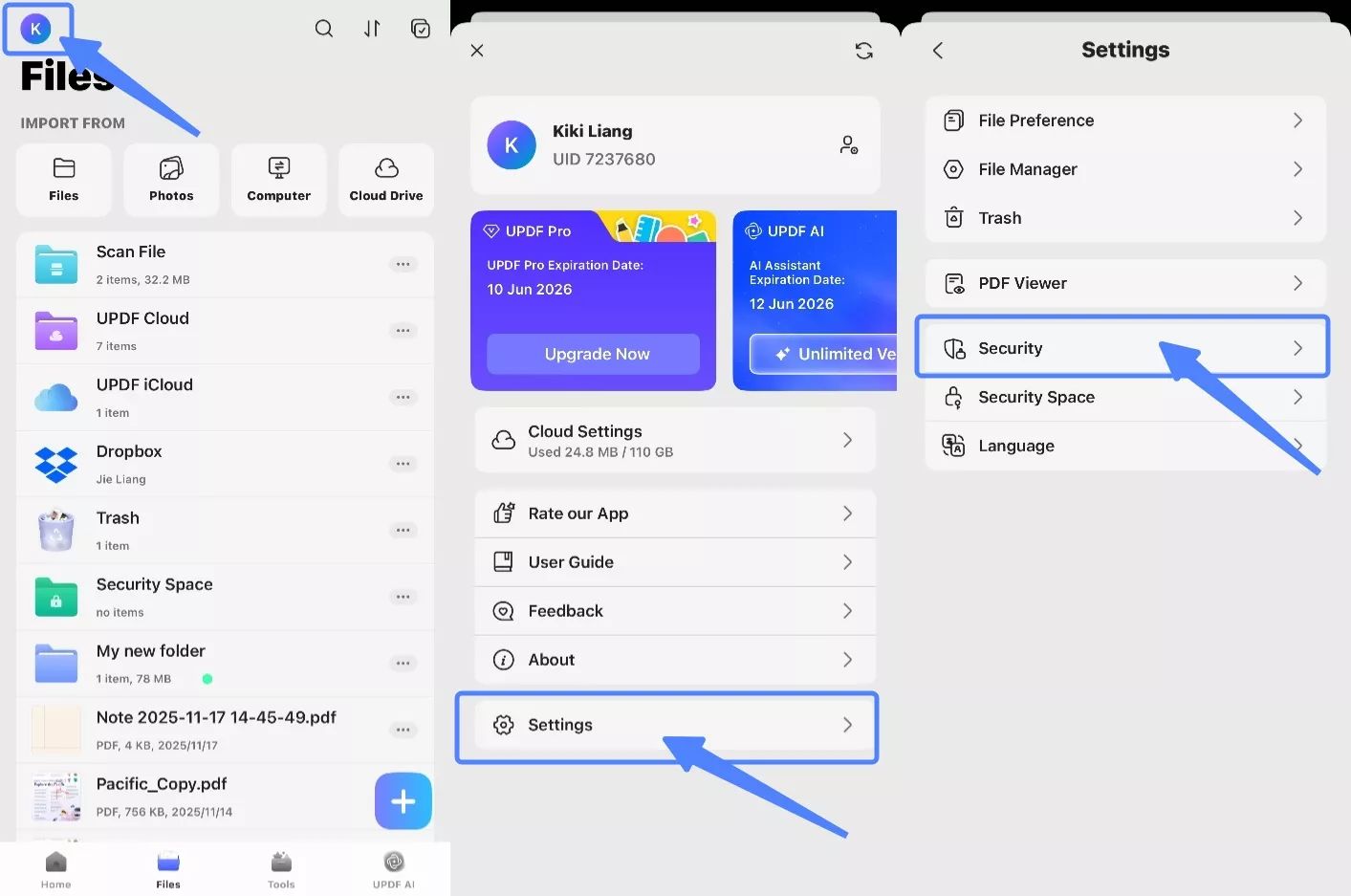Switch to the Tools tab
Screen dimensions: 1351x896
coord(281,868)
